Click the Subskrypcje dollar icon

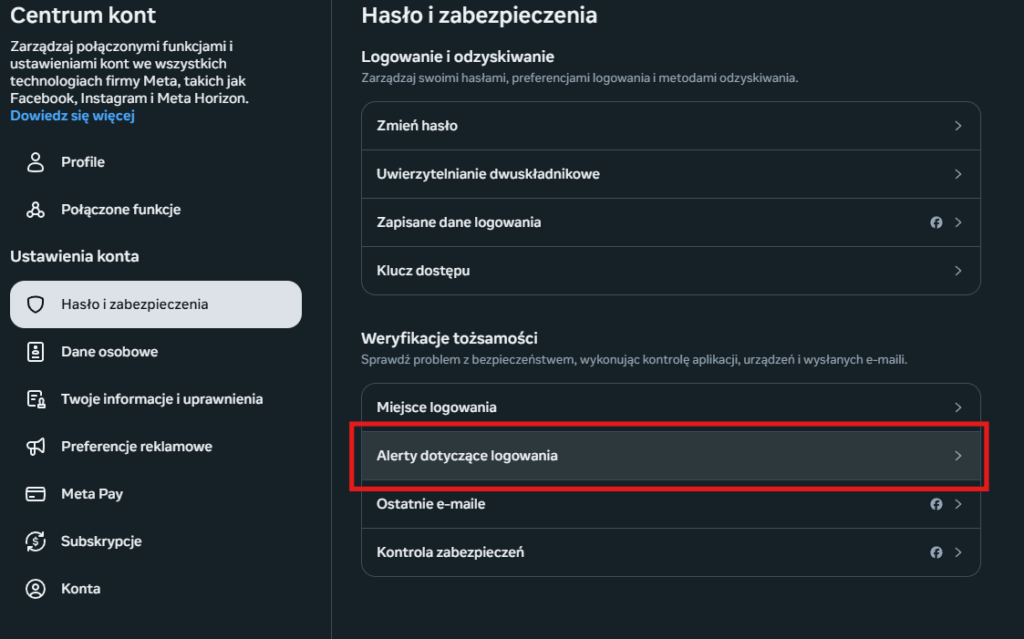[36, 541]
